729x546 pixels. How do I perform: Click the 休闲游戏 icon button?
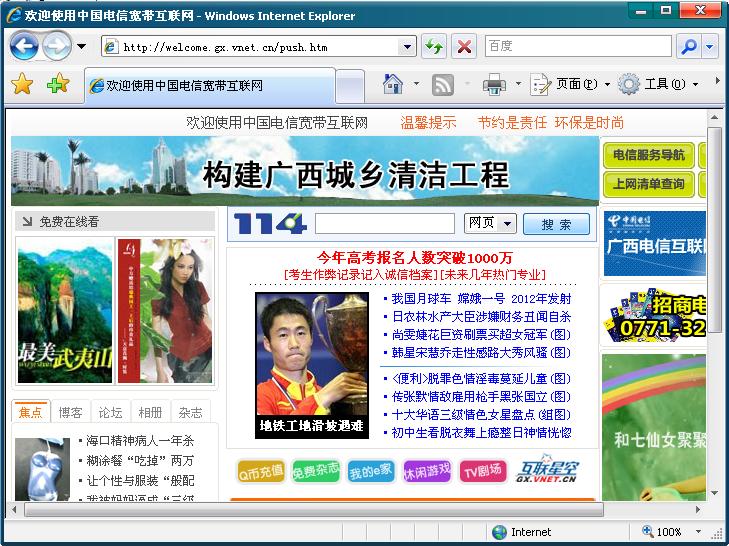(x=427, y=472)
